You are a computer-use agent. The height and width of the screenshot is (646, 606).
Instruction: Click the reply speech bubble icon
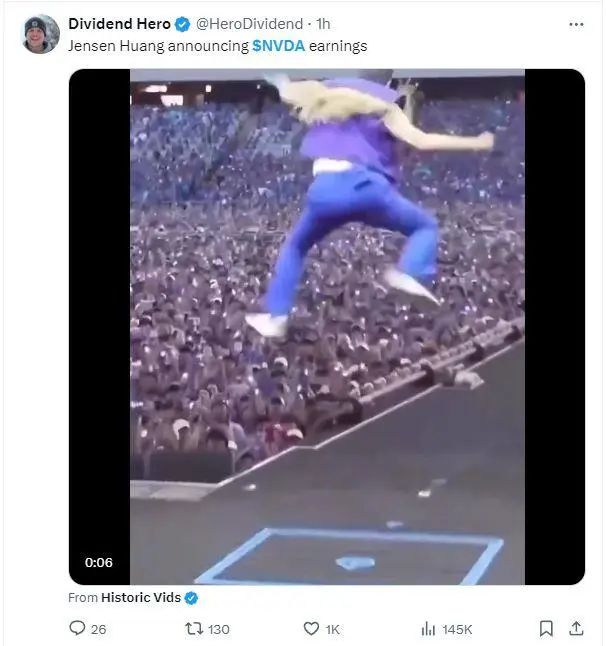77,628
